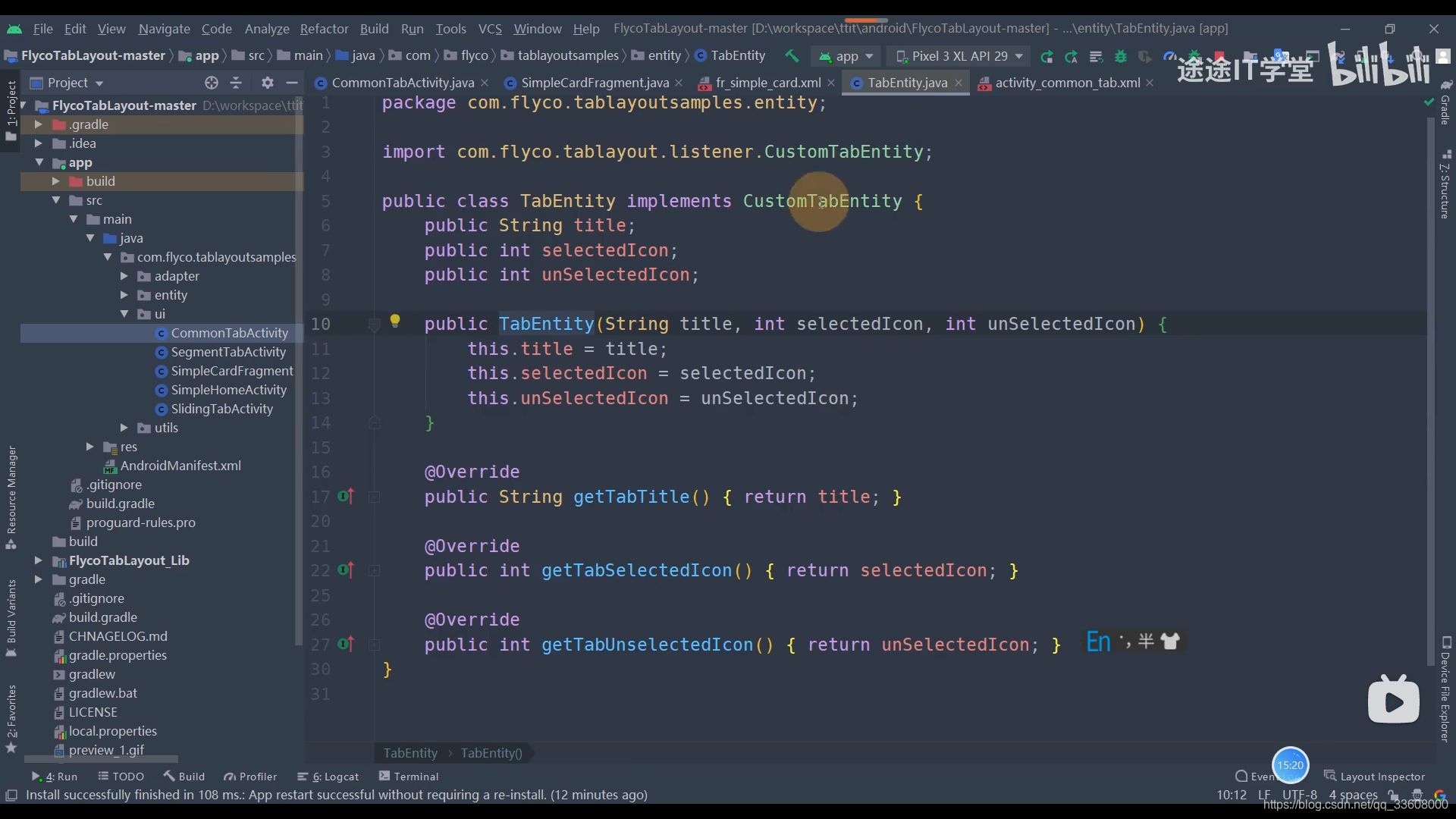Click the bilibili play video icon

(1394, 699)
